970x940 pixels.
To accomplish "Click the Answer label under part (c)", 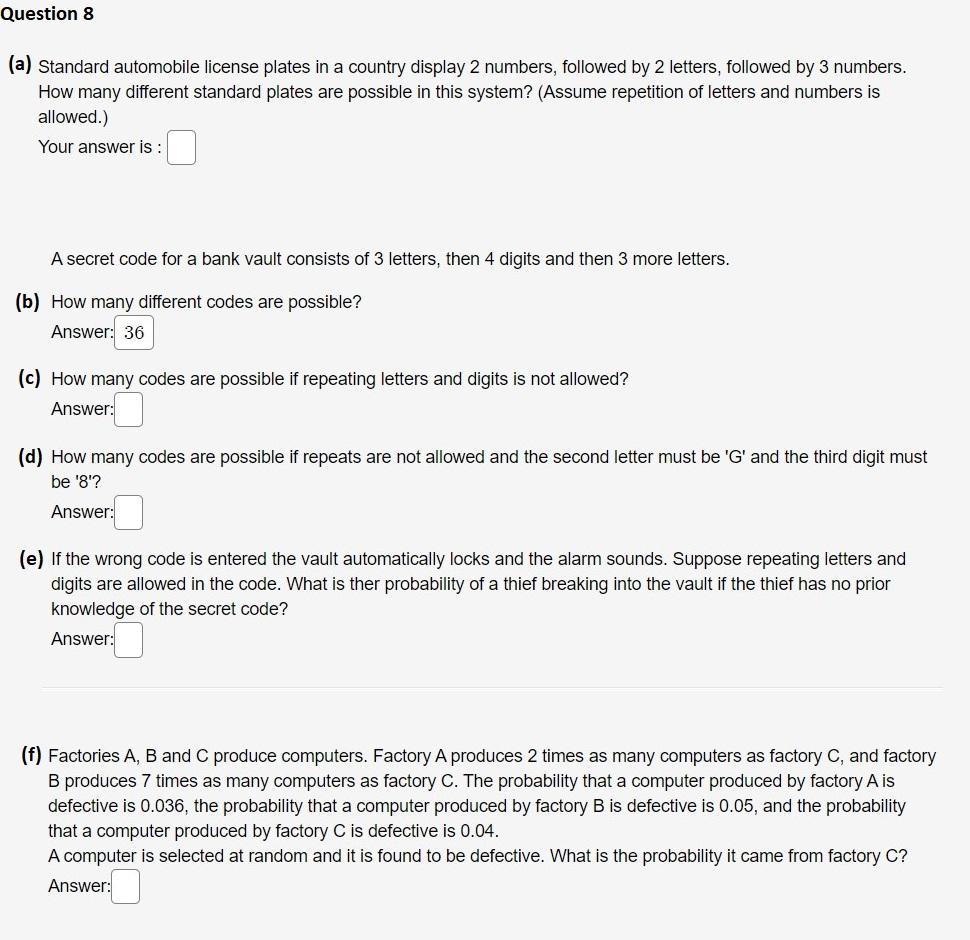I will point(79,409).
